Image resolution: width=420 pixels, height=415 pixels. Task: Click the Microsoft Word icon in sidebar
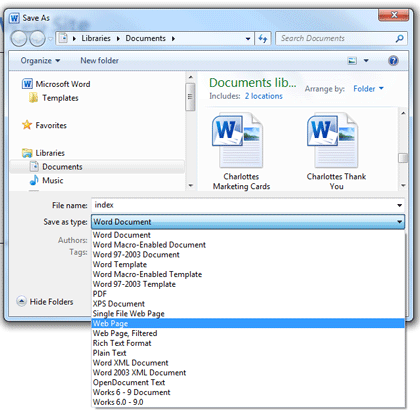(x=27, y=84)
